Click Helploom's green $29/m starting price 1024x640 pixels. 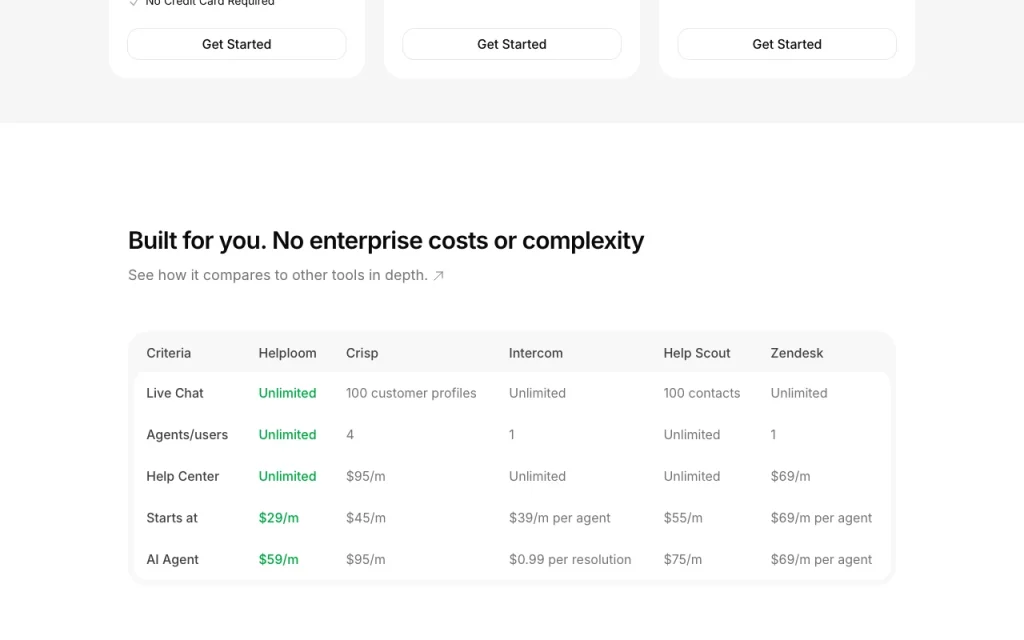pos(278,518)
